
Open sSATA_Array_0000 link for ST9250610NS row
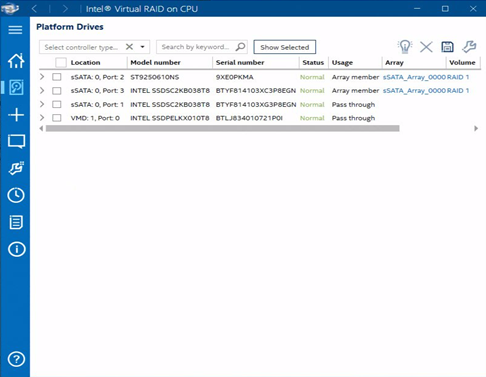tap(414, 77)
